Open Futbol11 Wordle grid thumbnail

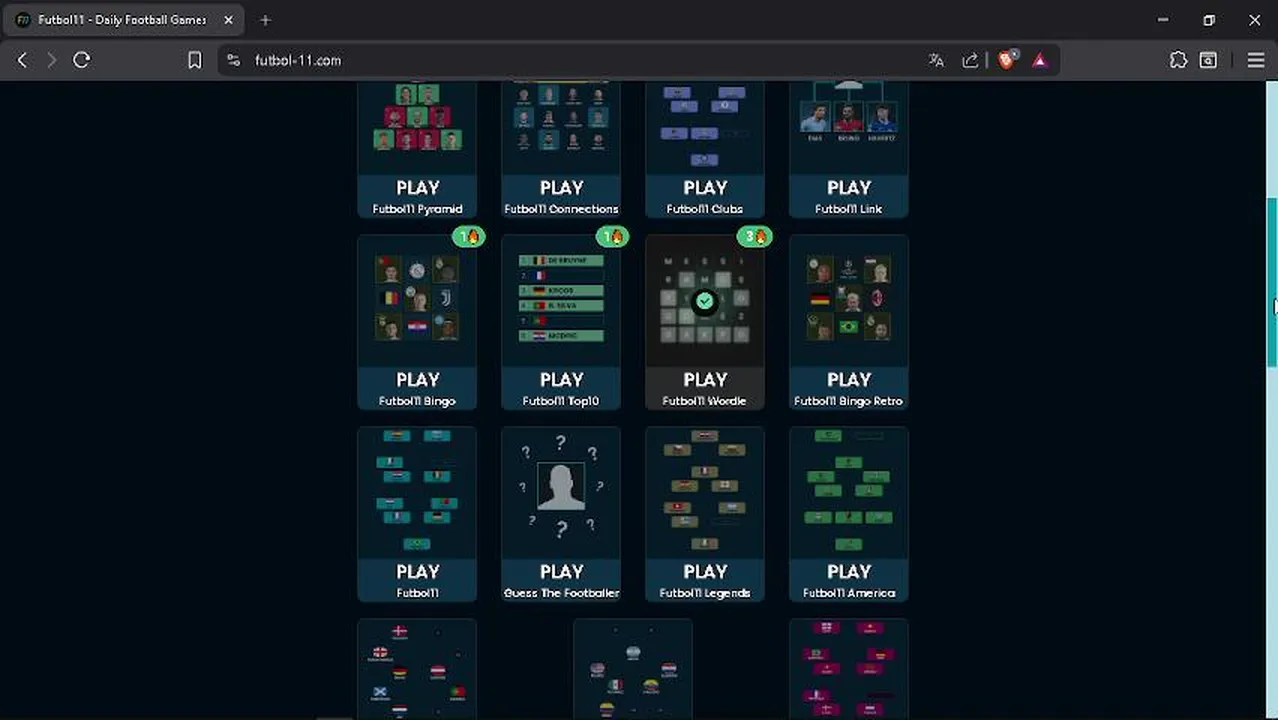pos(705,301)
